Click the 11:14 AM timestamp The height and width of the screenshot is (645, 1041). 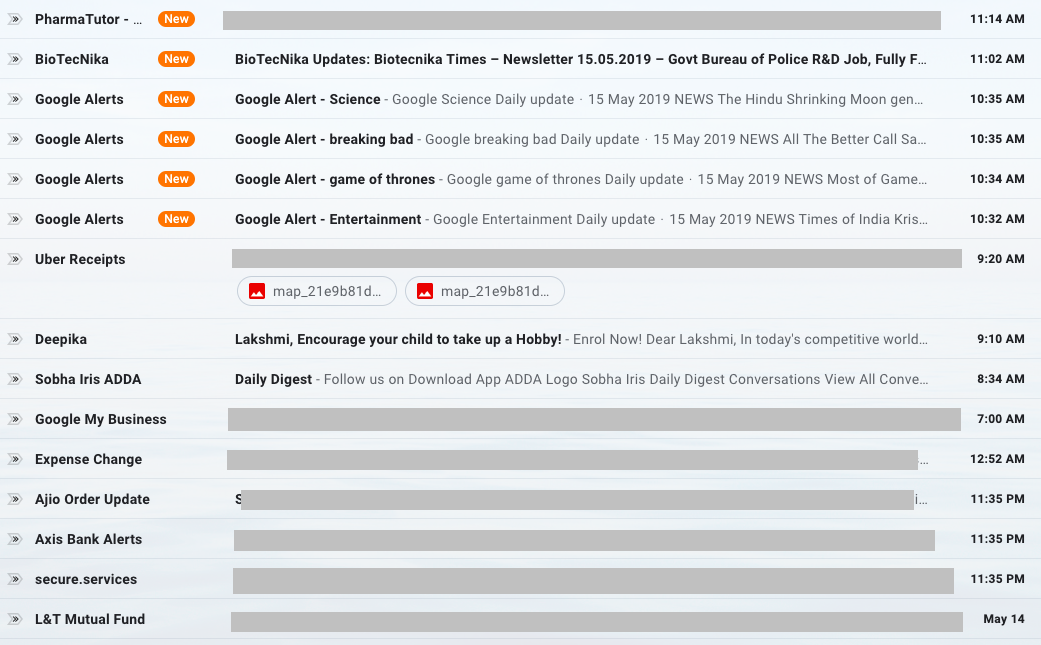pyautogui.click(x=997, y=19)
